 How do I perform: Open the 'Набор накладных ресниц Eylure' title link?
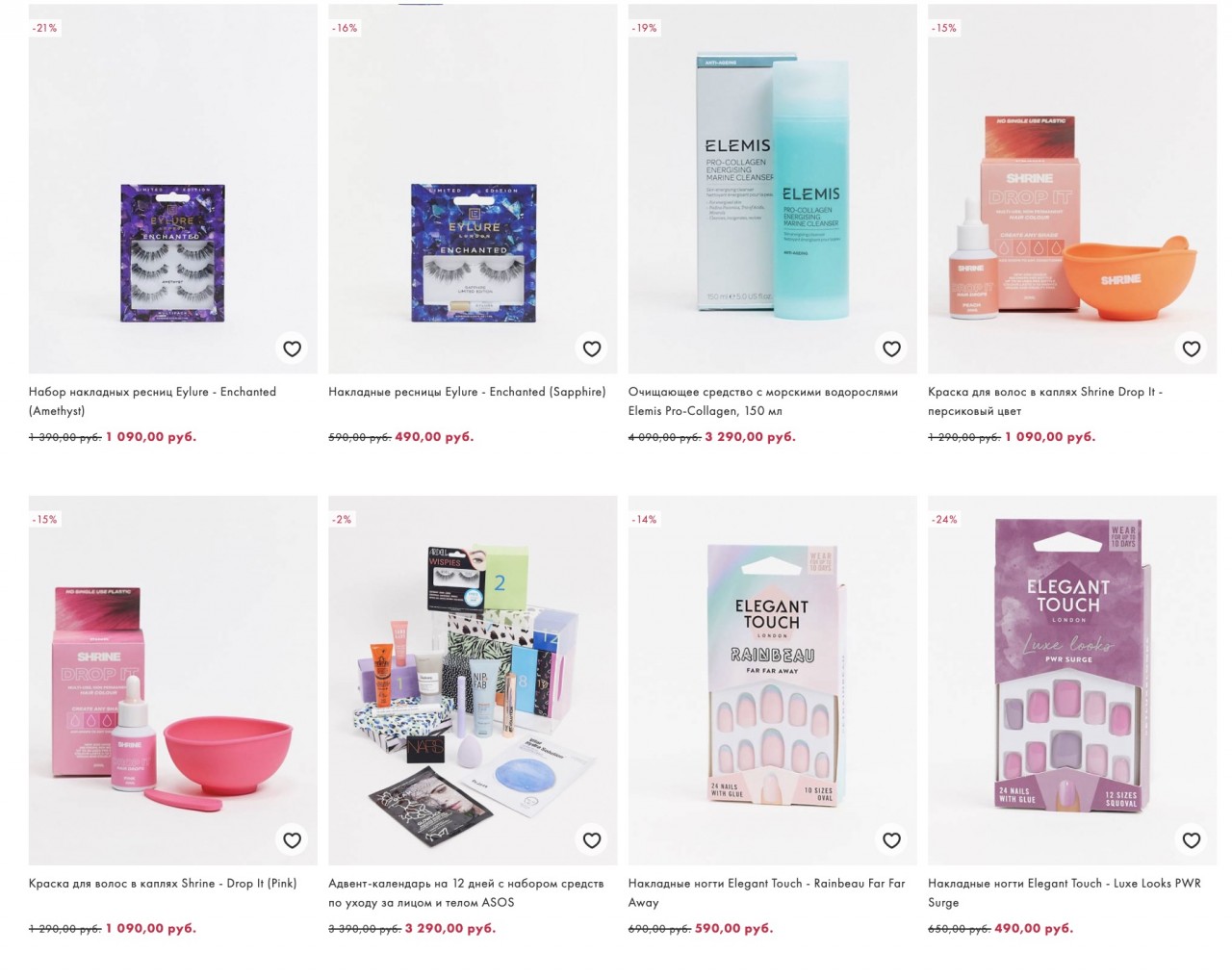pyautogui.click(x=152, y=401)
